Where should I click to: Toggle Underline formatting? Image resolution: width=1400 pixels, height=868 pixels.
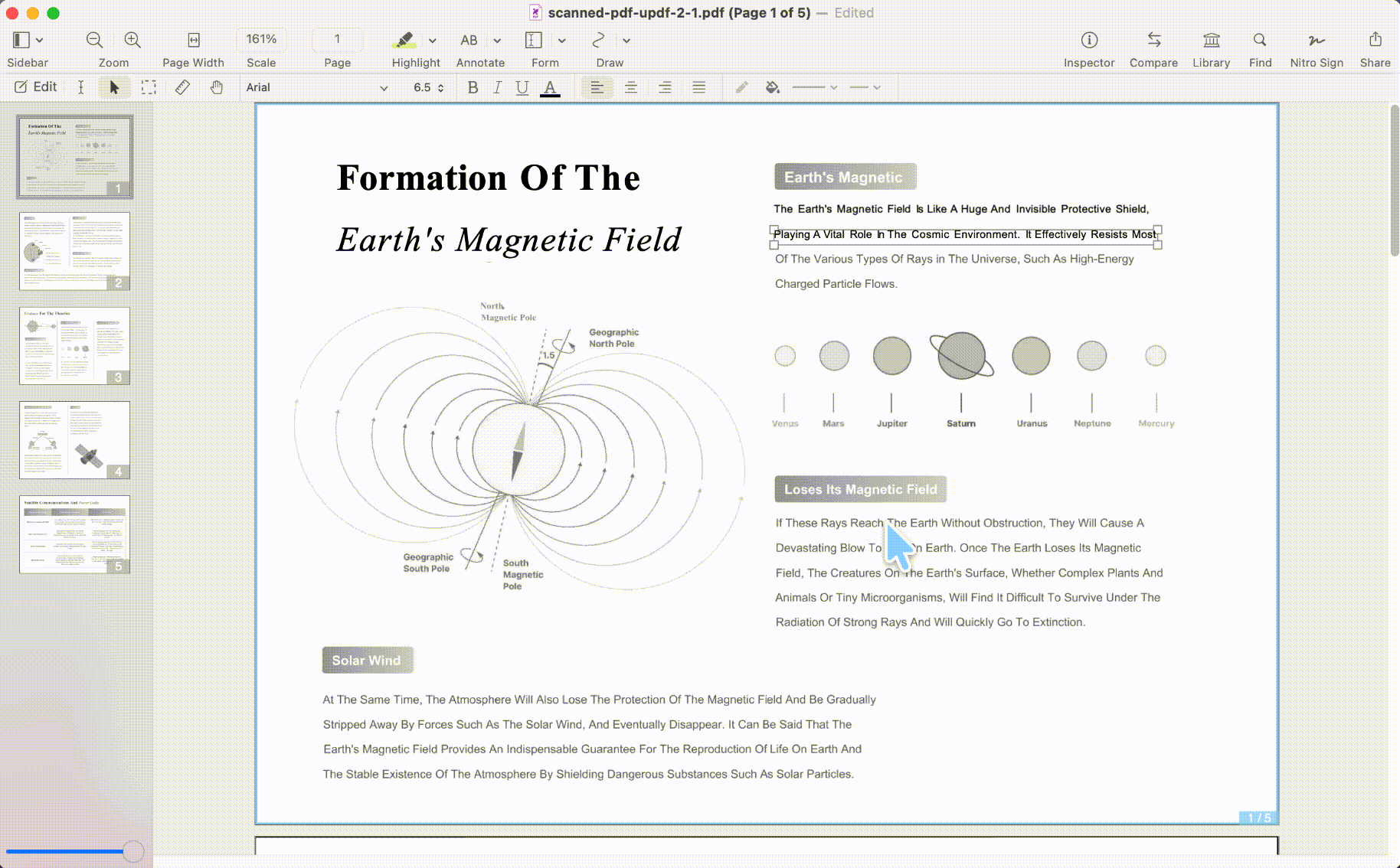point(522,87)
